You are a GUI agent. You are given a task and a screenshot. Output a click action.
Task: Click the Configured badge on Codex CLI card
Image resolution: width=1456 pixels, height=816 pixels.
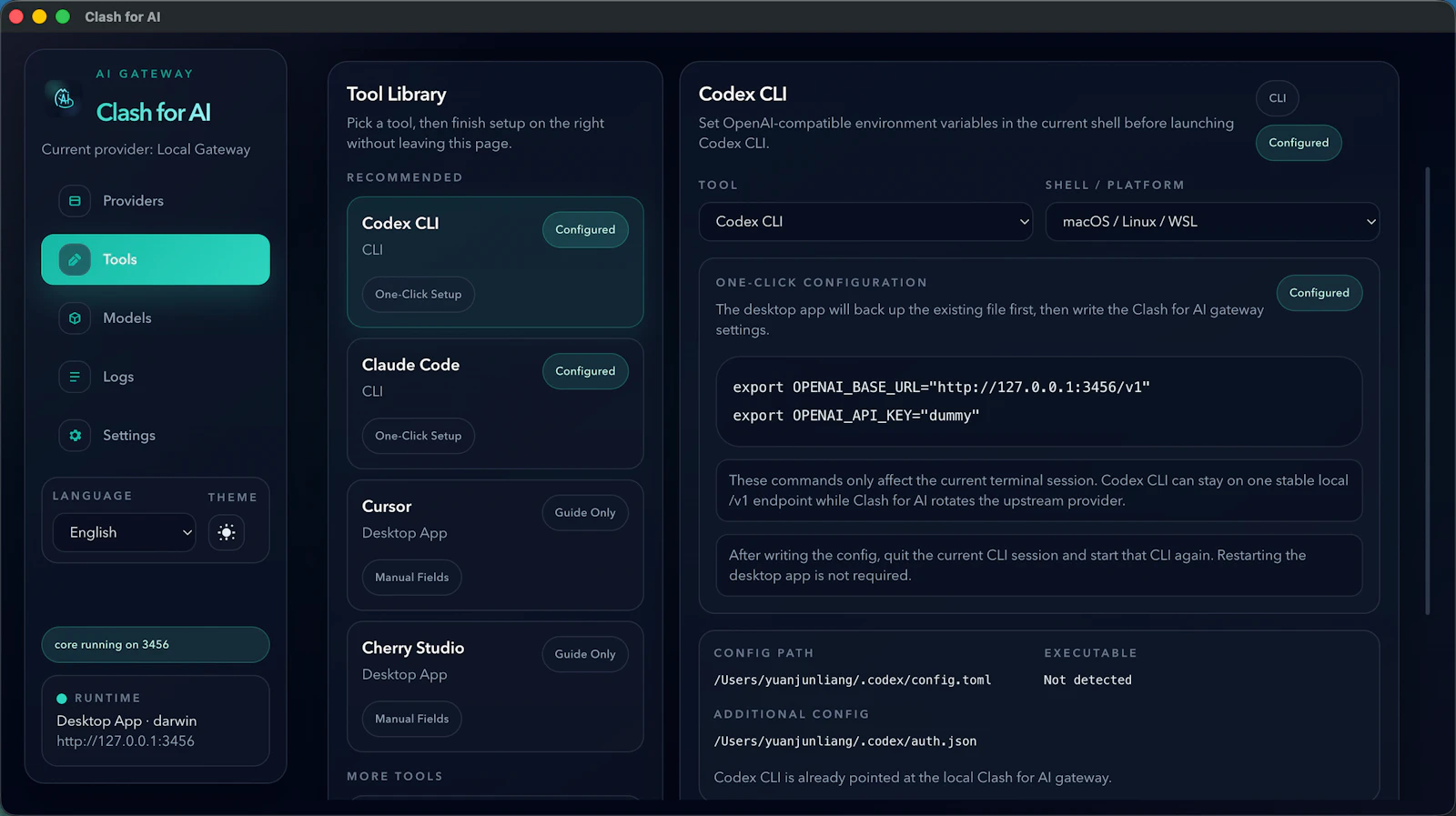tap(585, 229)
